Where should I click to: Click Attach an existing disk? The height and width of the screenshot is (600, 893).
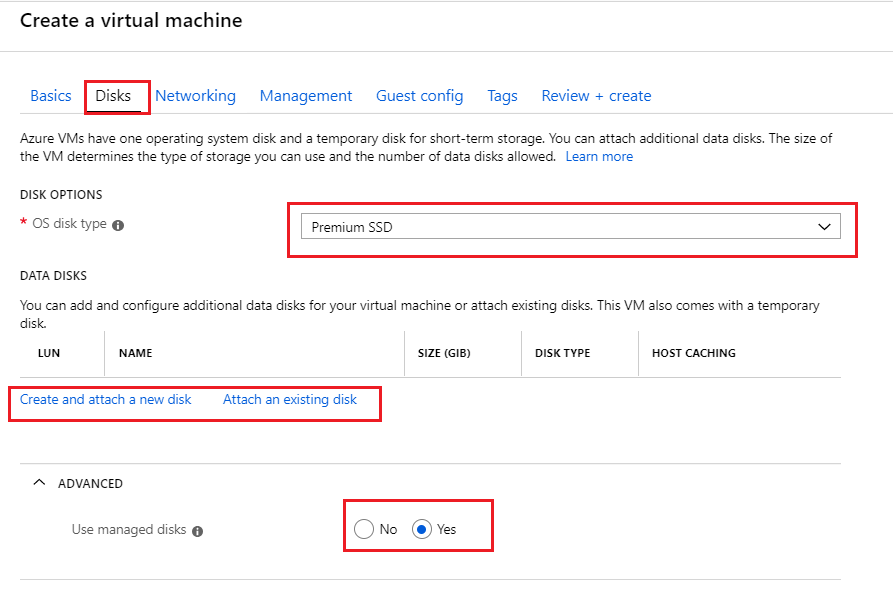coord(289,399)
